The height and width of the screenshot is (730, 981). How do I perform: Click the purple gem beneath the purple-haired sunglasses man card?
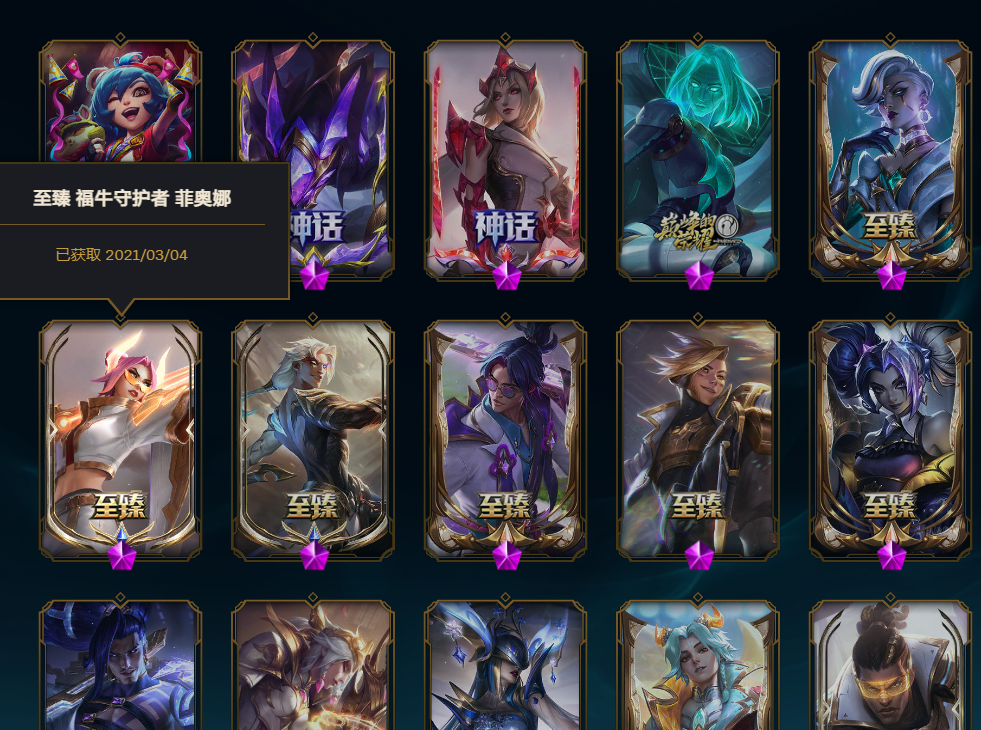[506, 555]
